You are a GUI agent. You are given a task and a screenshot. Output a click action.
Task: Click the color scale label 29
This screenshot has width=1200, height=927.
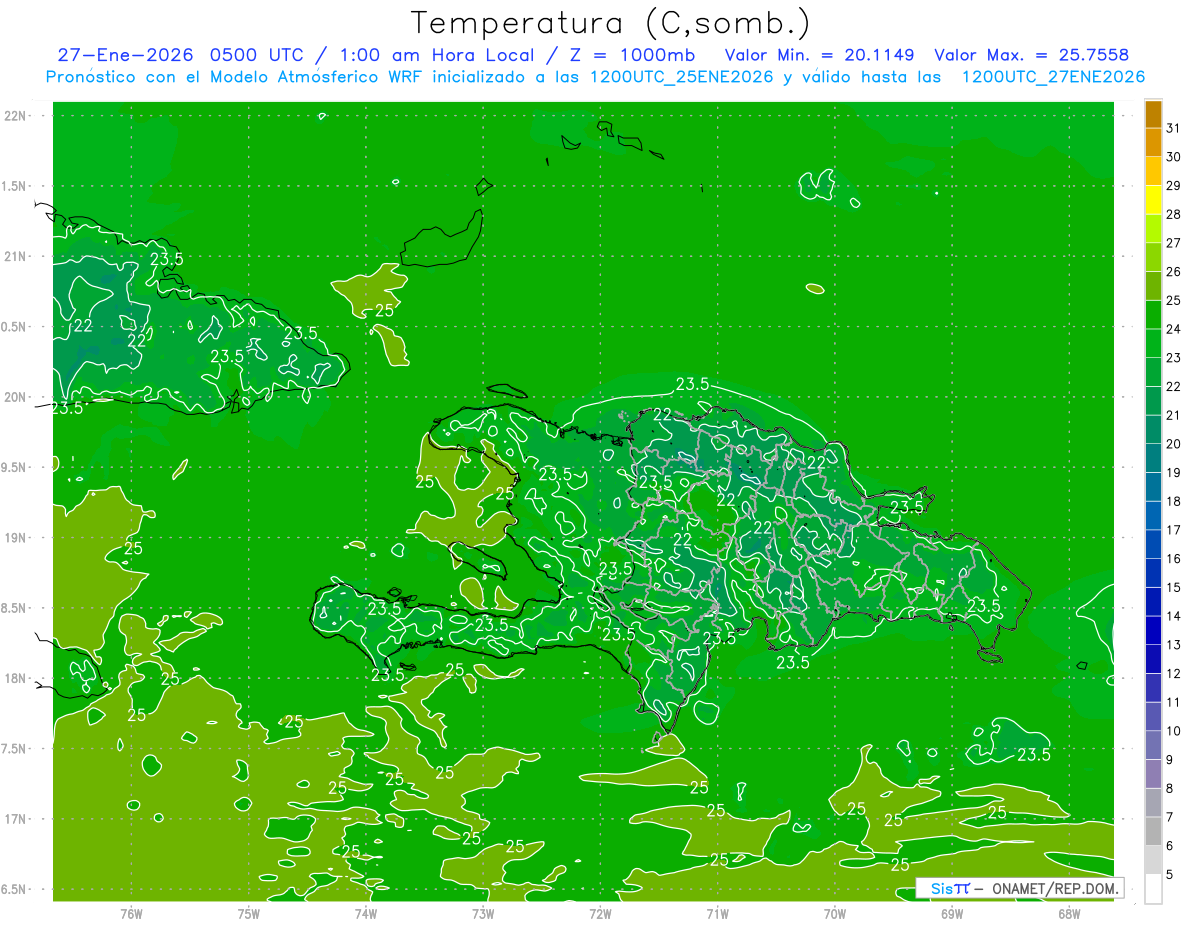pyautogui.click(x=1174, y=185)
